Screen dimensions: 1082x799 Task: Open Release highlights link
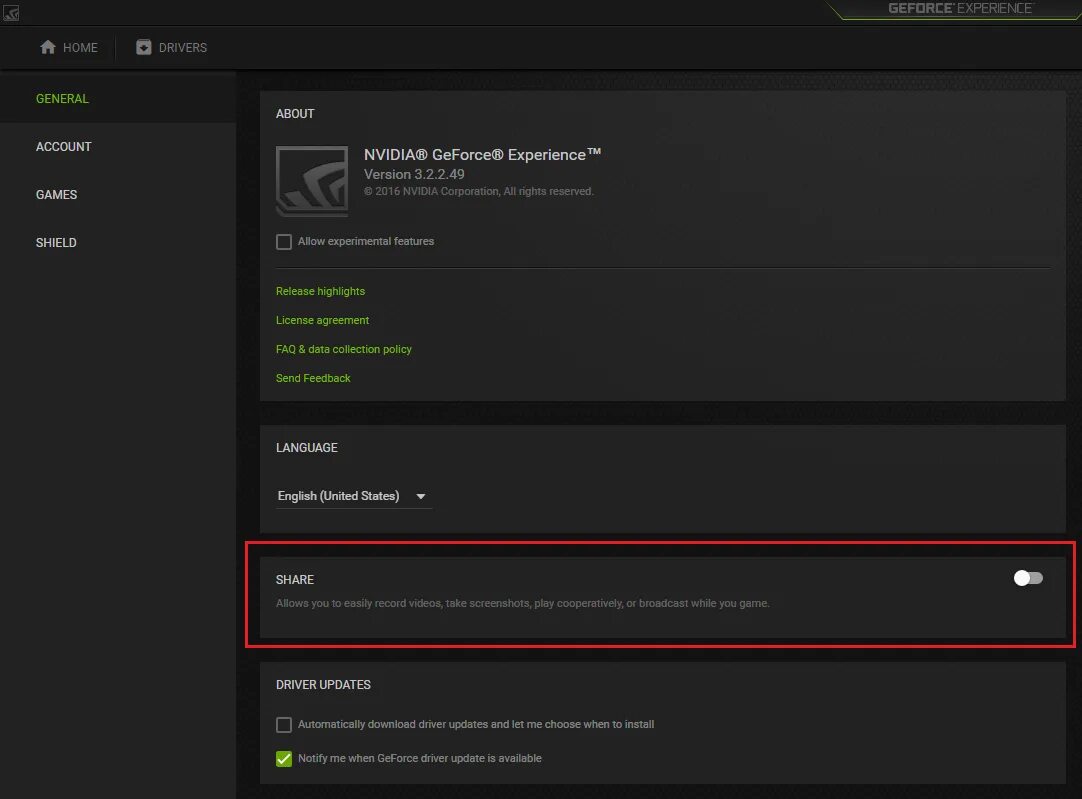point(320,291)
